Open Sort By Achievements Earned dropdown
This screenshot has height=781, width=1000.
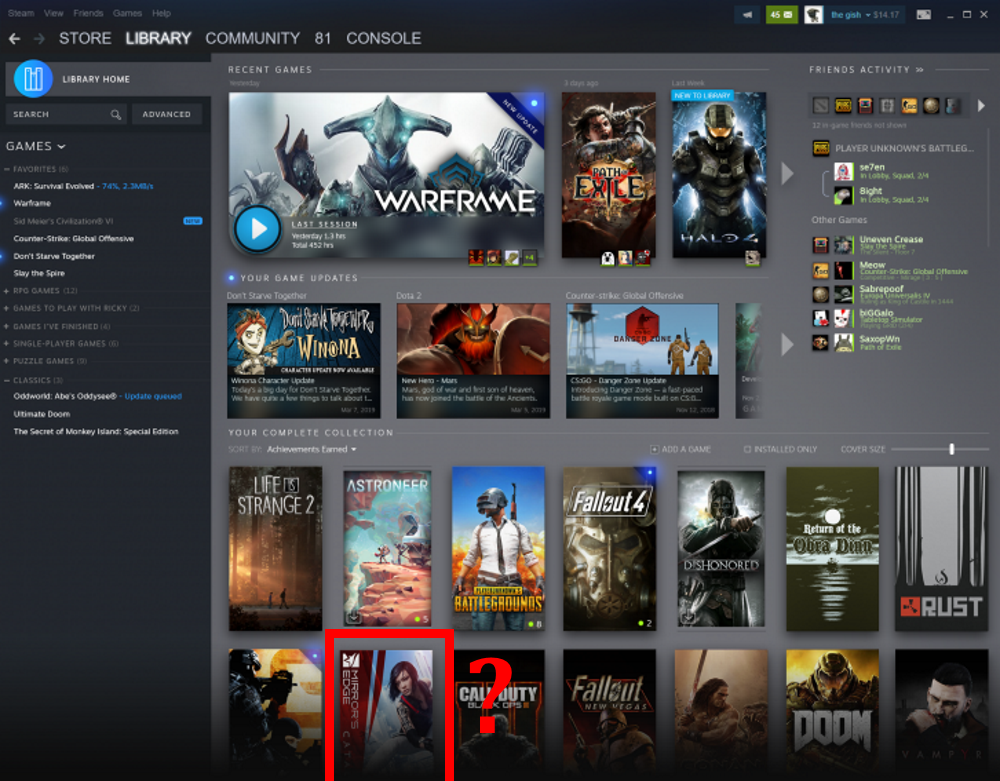click(x=311, y=450)
